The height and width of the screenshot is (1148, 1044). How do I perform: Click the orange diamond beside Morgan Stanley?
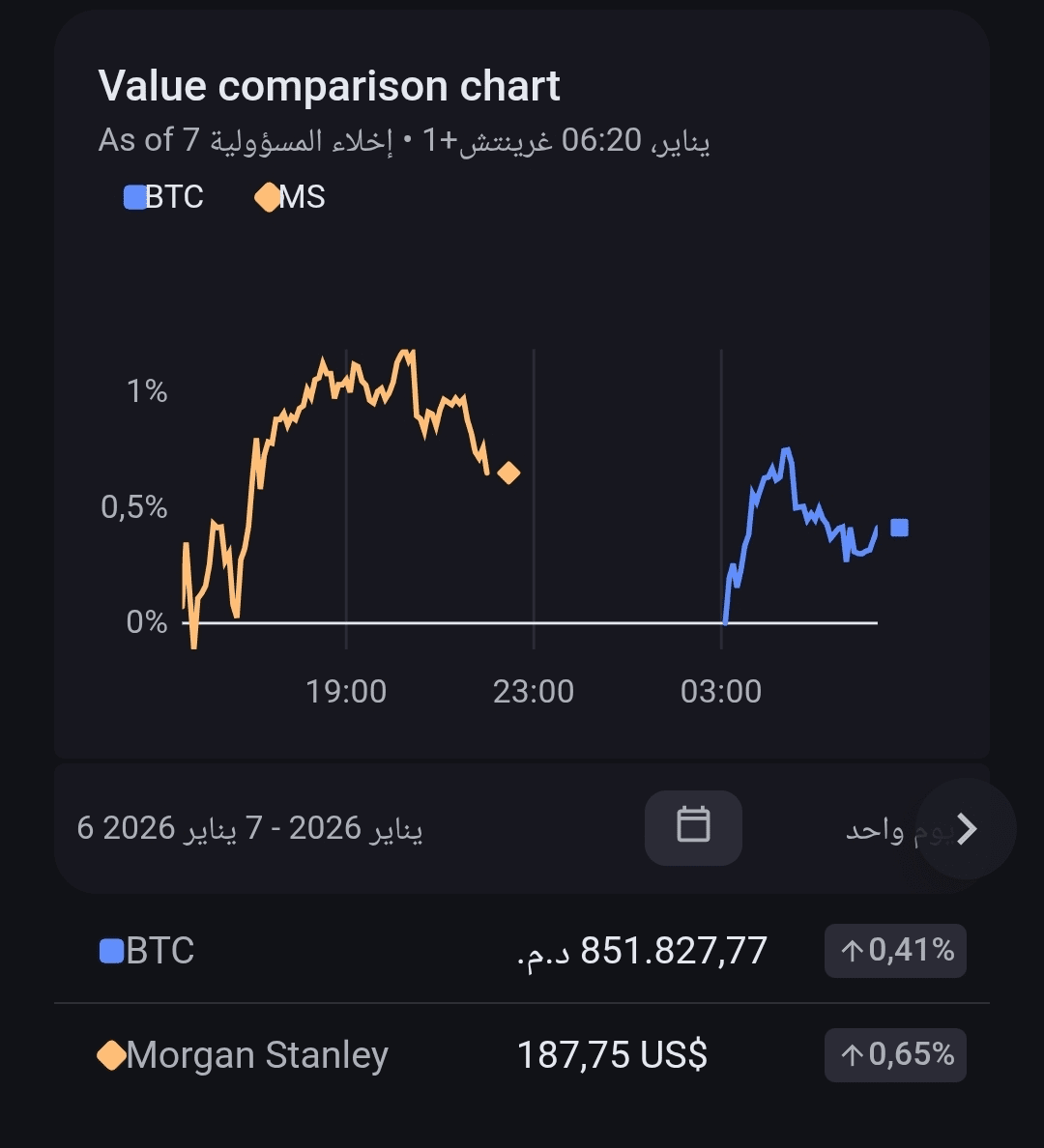click(x=111, y=1055)
